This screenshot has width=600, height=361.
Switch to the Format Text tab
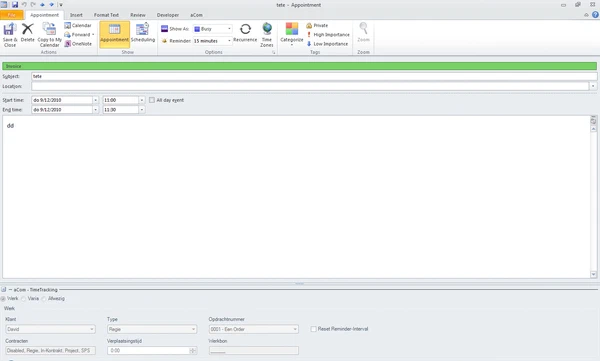coord(106,15)
